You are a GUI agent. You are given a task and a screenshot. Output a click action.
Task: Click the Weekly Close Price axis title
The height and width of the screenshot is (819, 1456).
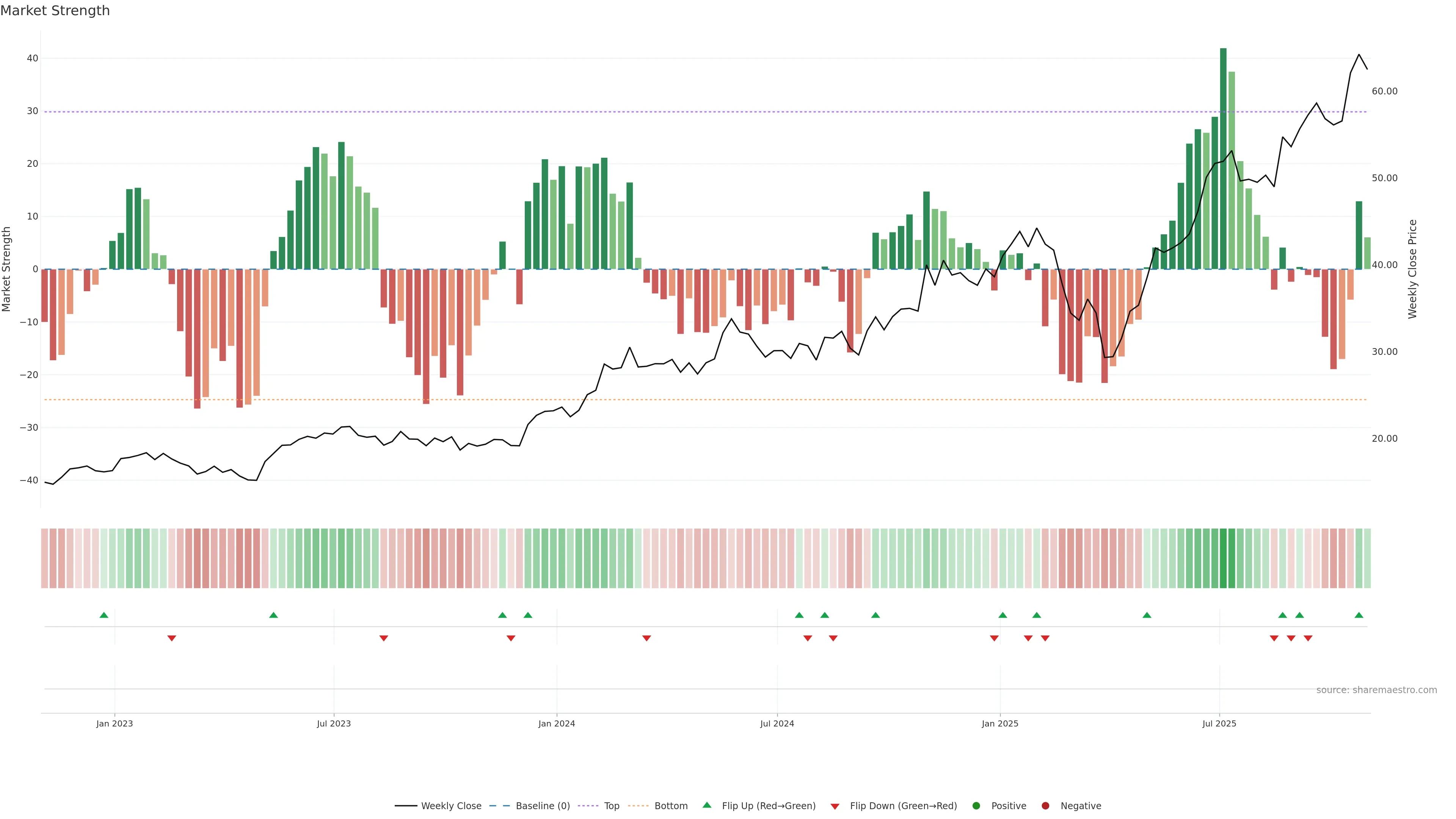click(1412, 269)
